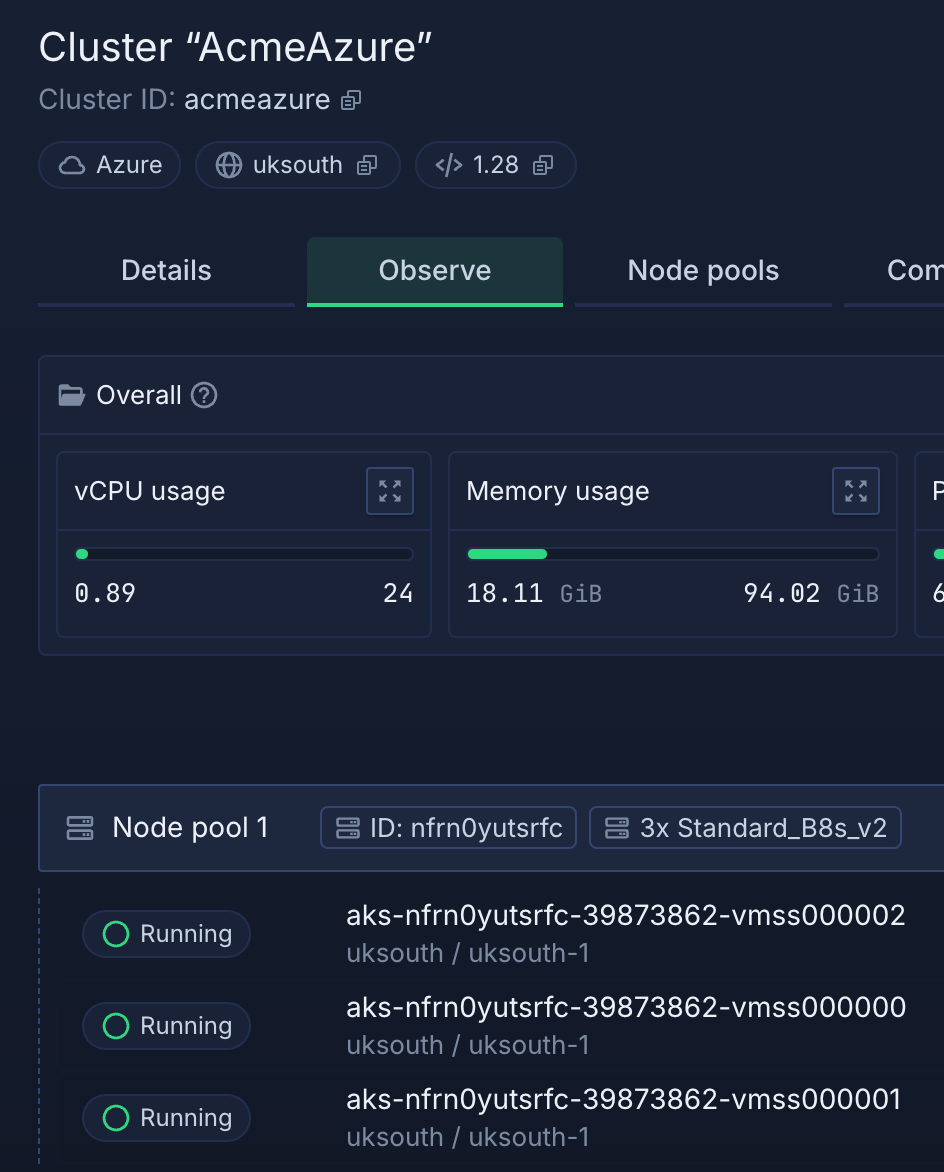Expand the Memory usage chart
Viewport: 944px width, 1172px height.
(x=856, y=491)
